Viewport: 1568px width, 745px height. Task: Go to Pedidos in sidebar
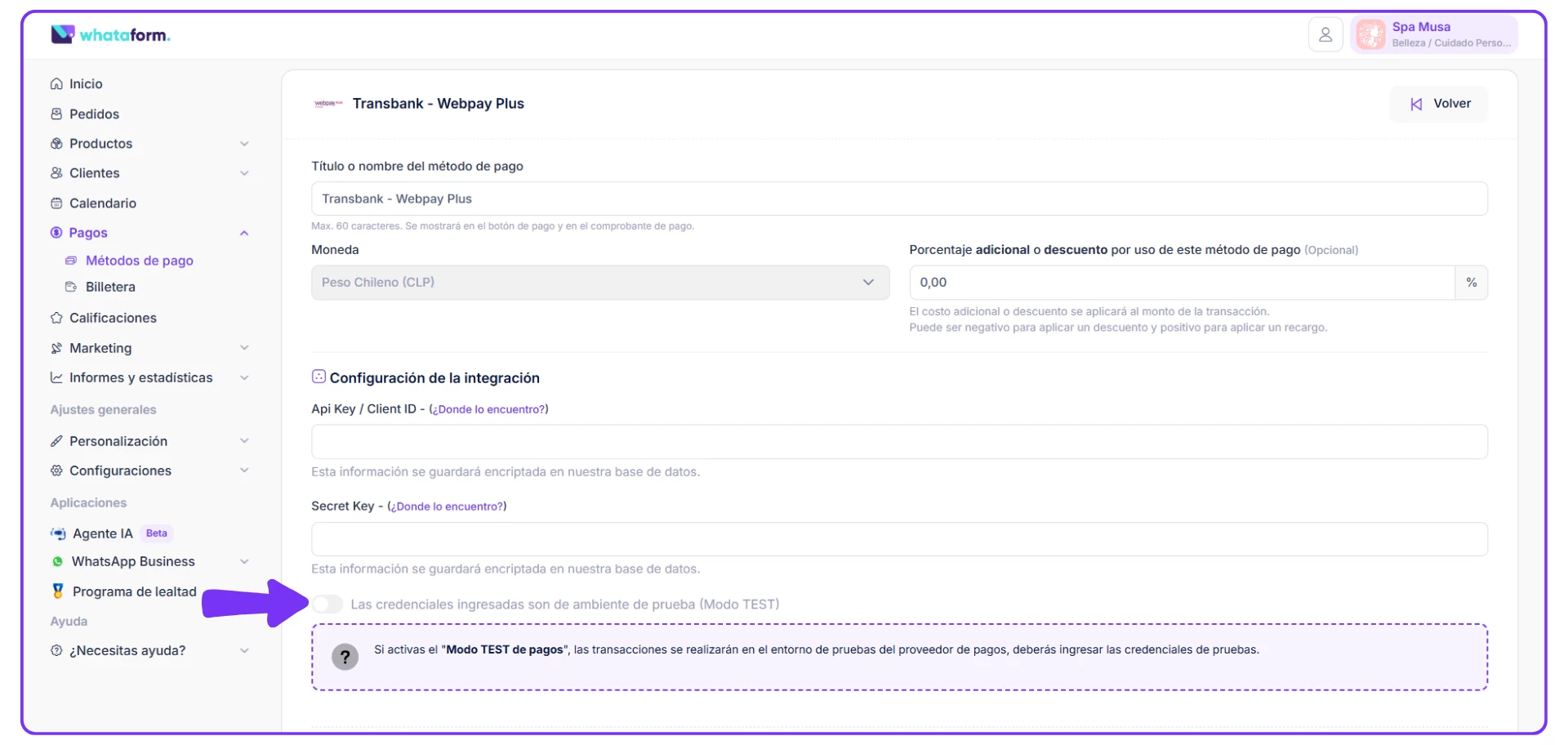click(x=94, y=114)
